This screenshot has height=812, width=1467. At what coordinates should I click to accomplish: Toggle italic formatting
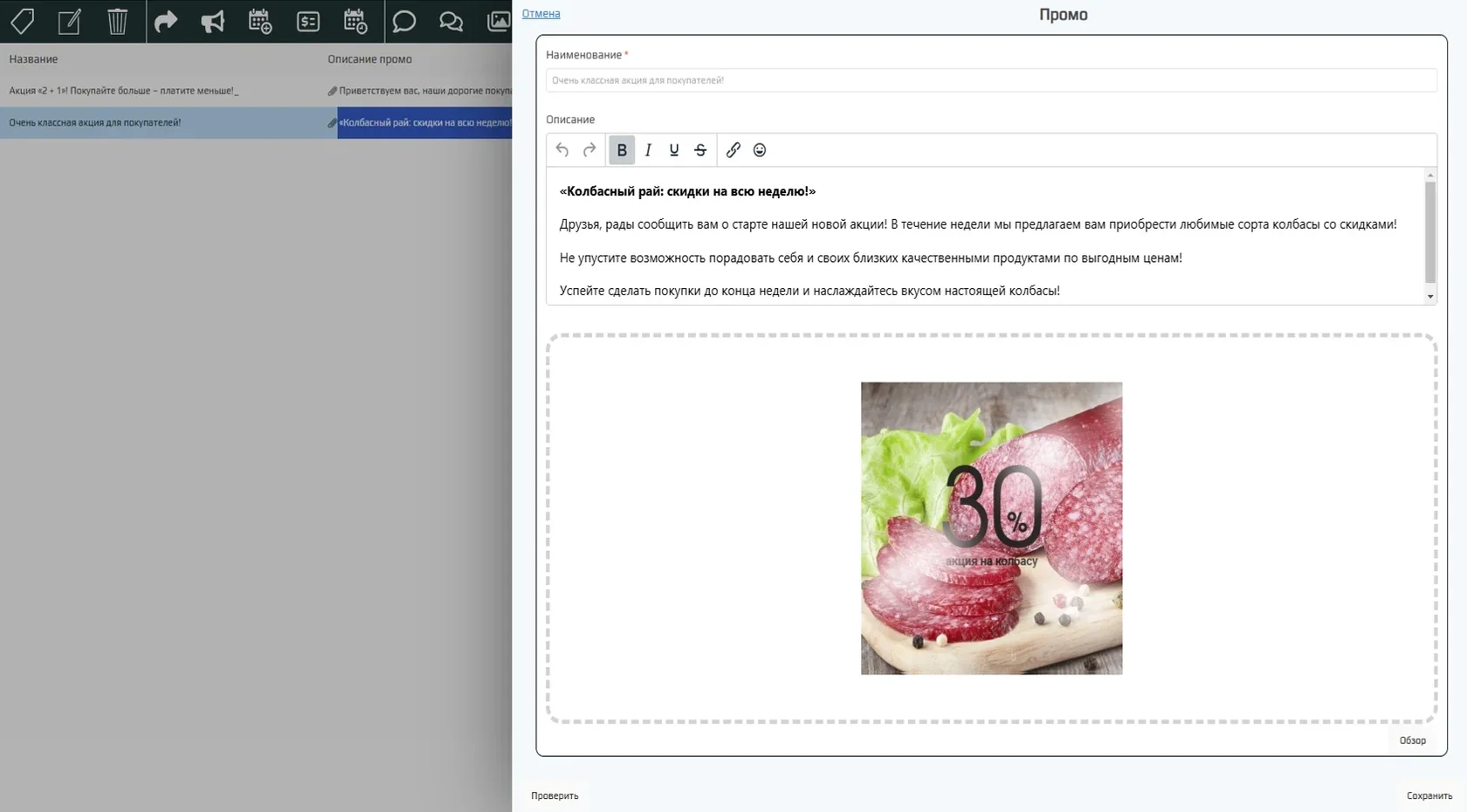click(648, 150)
